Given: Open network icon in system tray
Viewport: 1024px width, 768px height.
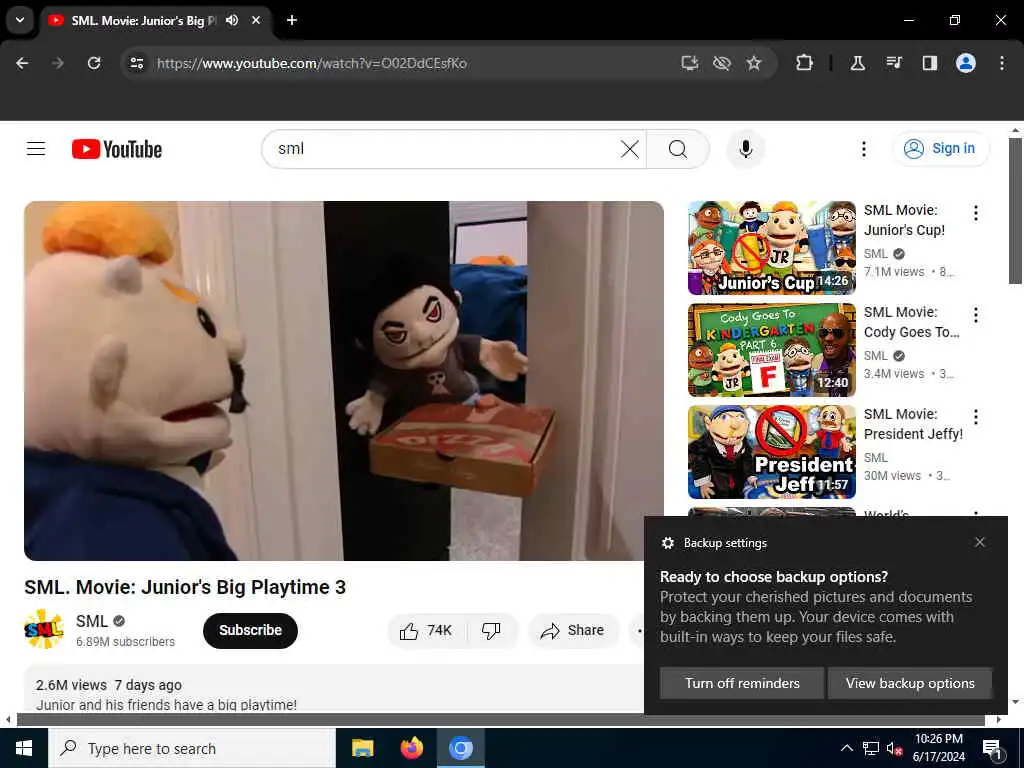Looking at the screenshot, I should pyautogui.click(x=871, y=748).
